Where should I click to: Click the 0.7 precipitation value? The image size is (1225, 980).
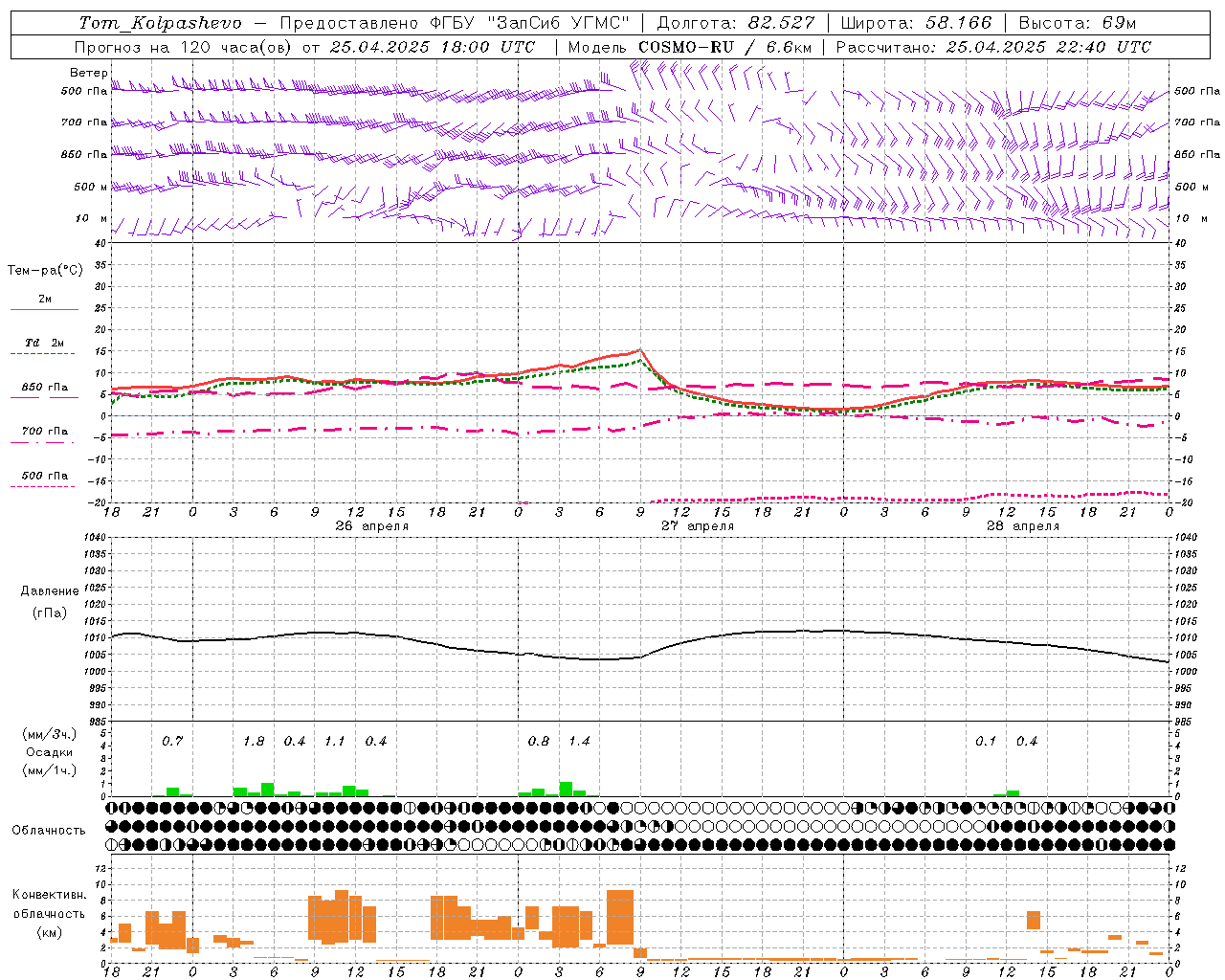(172, 741)
